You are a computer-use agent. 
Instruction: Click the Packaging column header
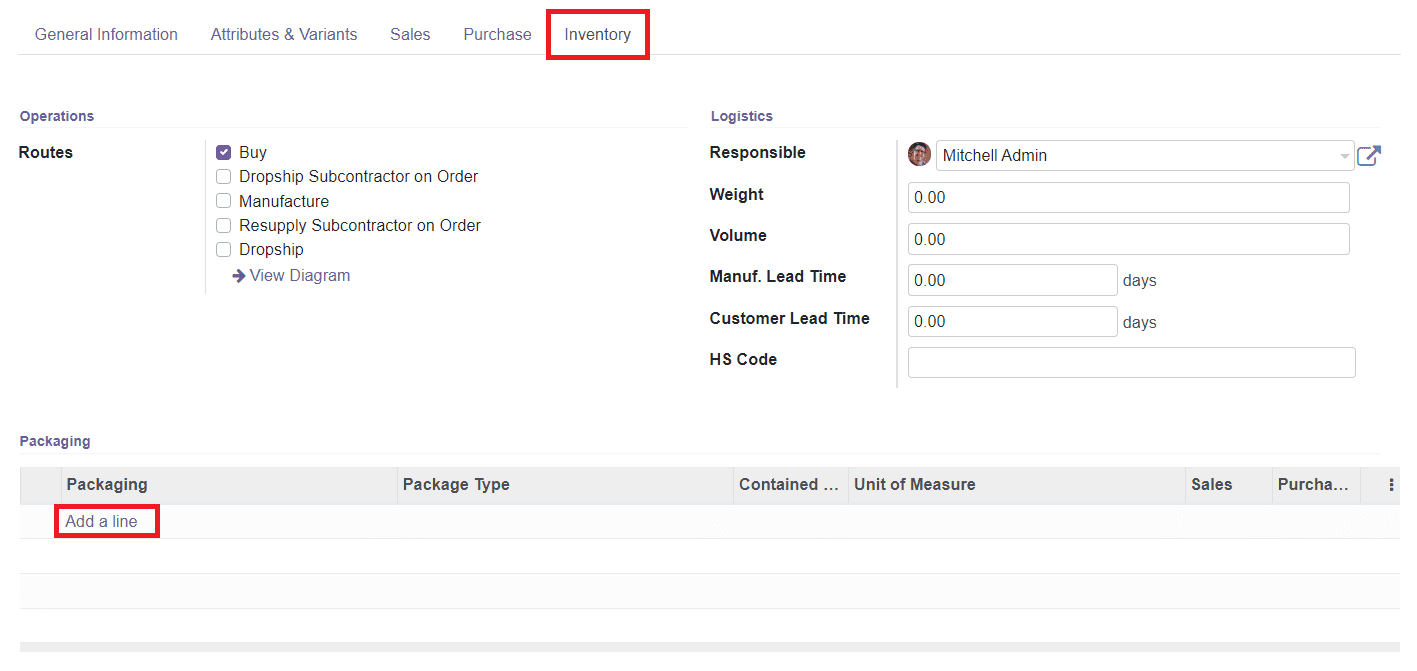[x=107, y=484]
